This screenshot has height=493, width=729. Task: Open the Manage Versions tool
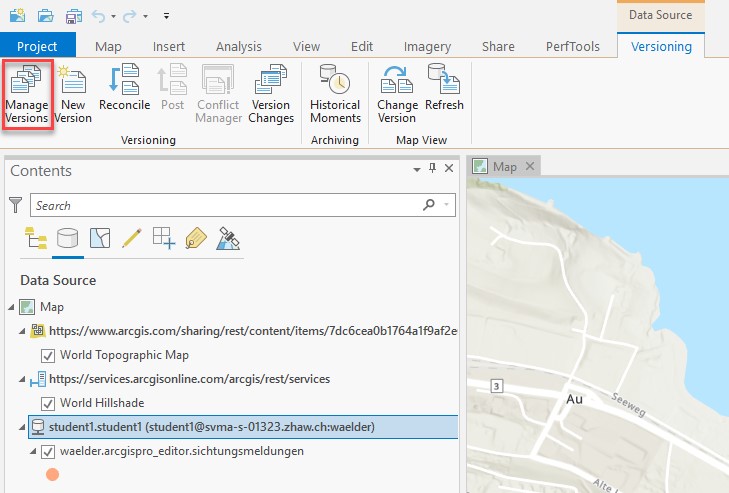click(27, 94)
